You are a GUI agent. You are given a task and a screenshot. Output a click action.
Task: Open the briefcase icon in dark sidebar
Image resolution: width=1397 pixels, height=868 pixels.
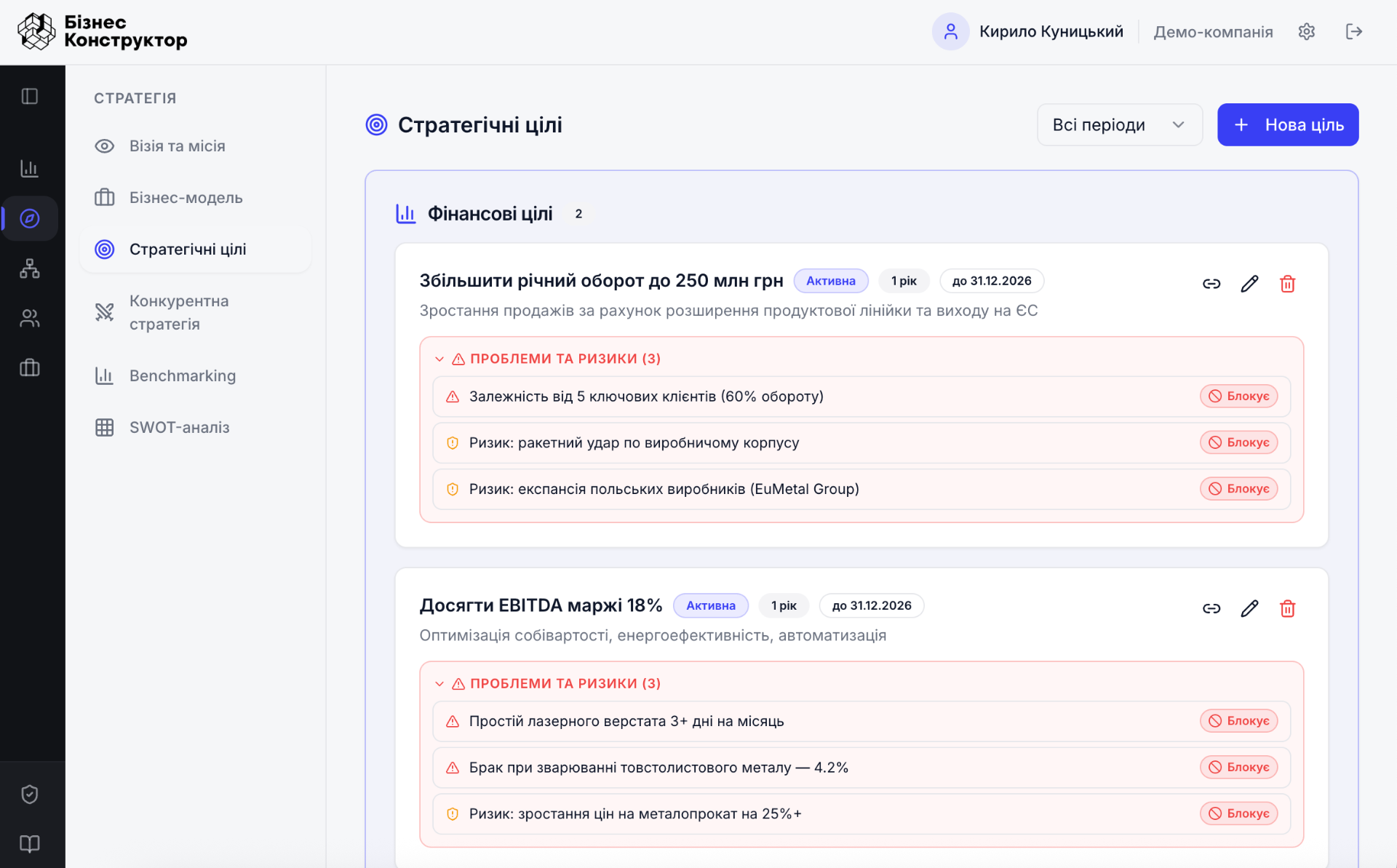pyautogui.click(x=30, y=367)
